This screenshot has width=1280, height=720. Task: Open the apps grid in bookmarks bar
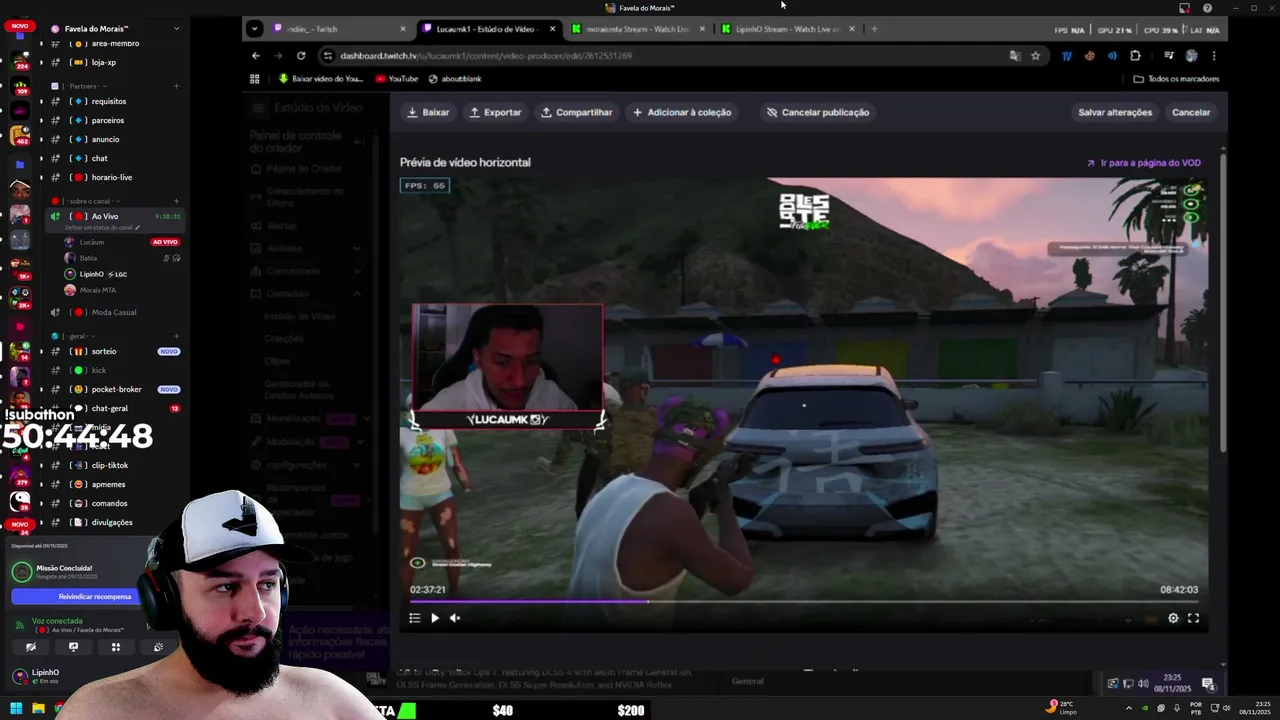tap(255, 79)
